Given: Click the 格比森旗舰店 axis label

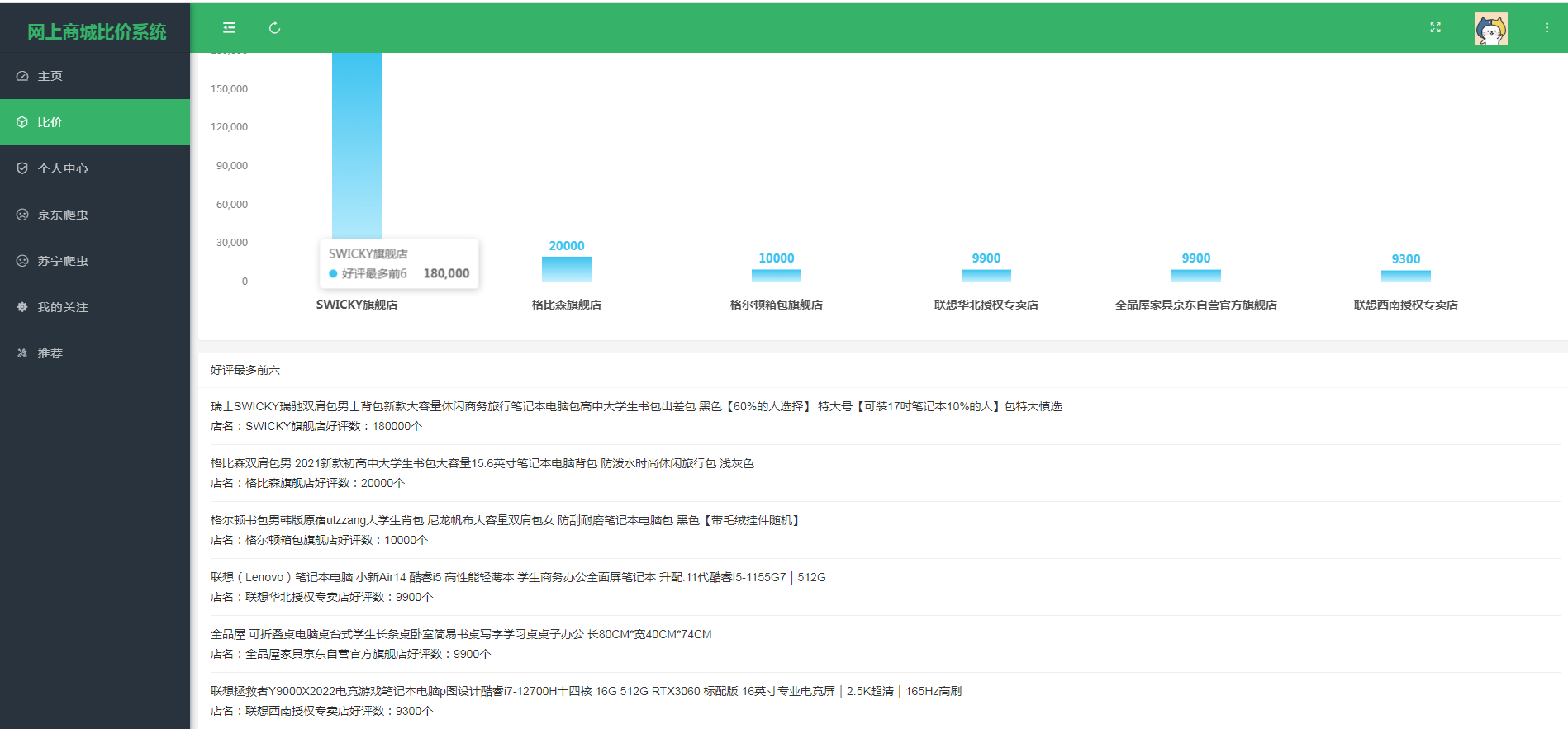Looking at the screenshot, I should point(567,305).
